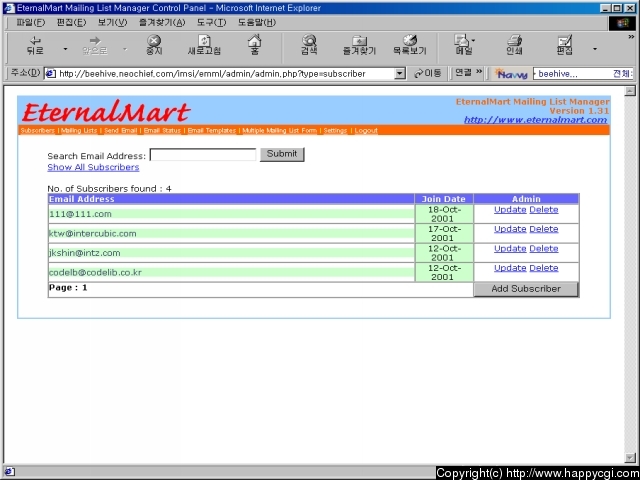Image resolution: width=640 pixels, height=480 pixels.
Task: Open the Help (도움말) menu
Action: click(x=257, y=22)
